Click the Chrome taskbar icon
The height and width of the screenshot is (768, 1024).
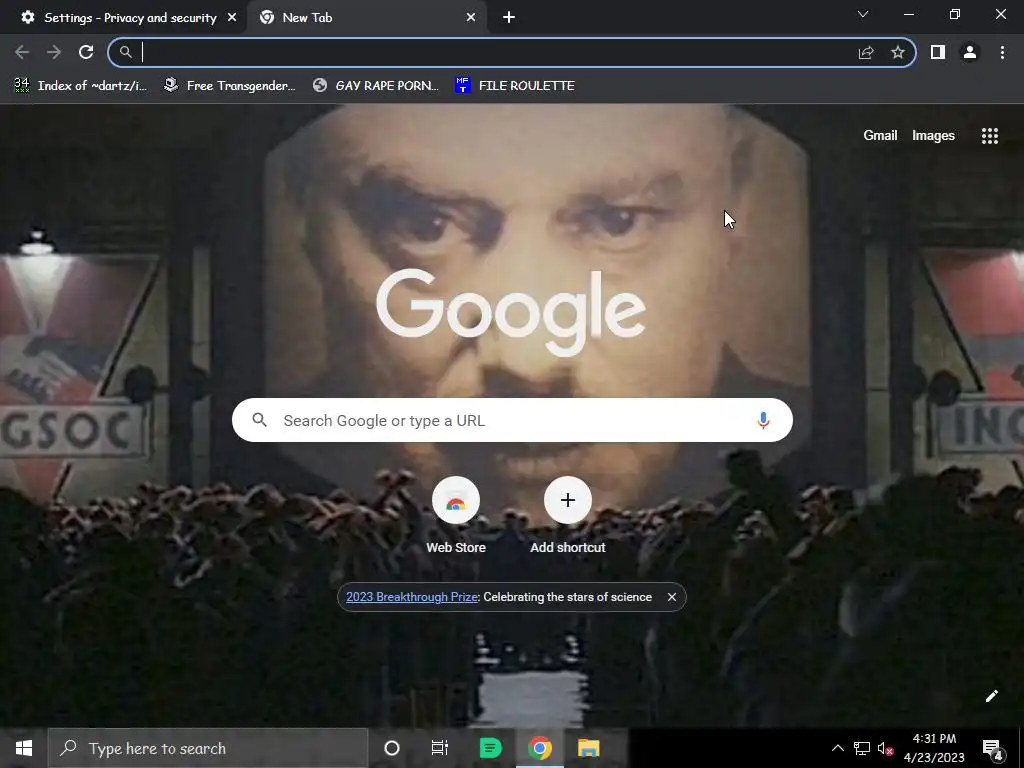pos(540,748)
